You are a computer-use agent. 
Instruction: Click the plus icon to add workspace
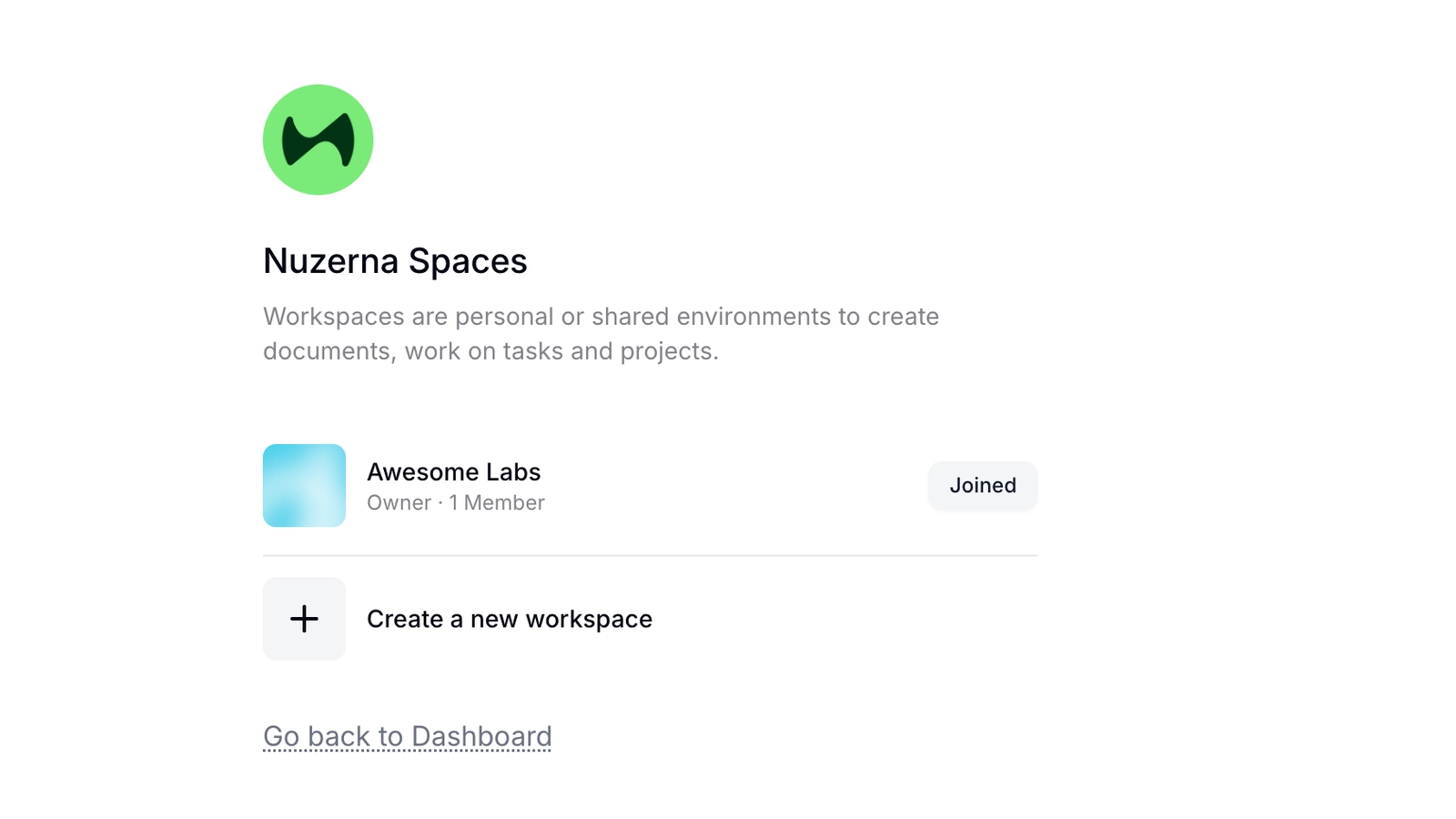pyautogui.click(x=304, y=619)
